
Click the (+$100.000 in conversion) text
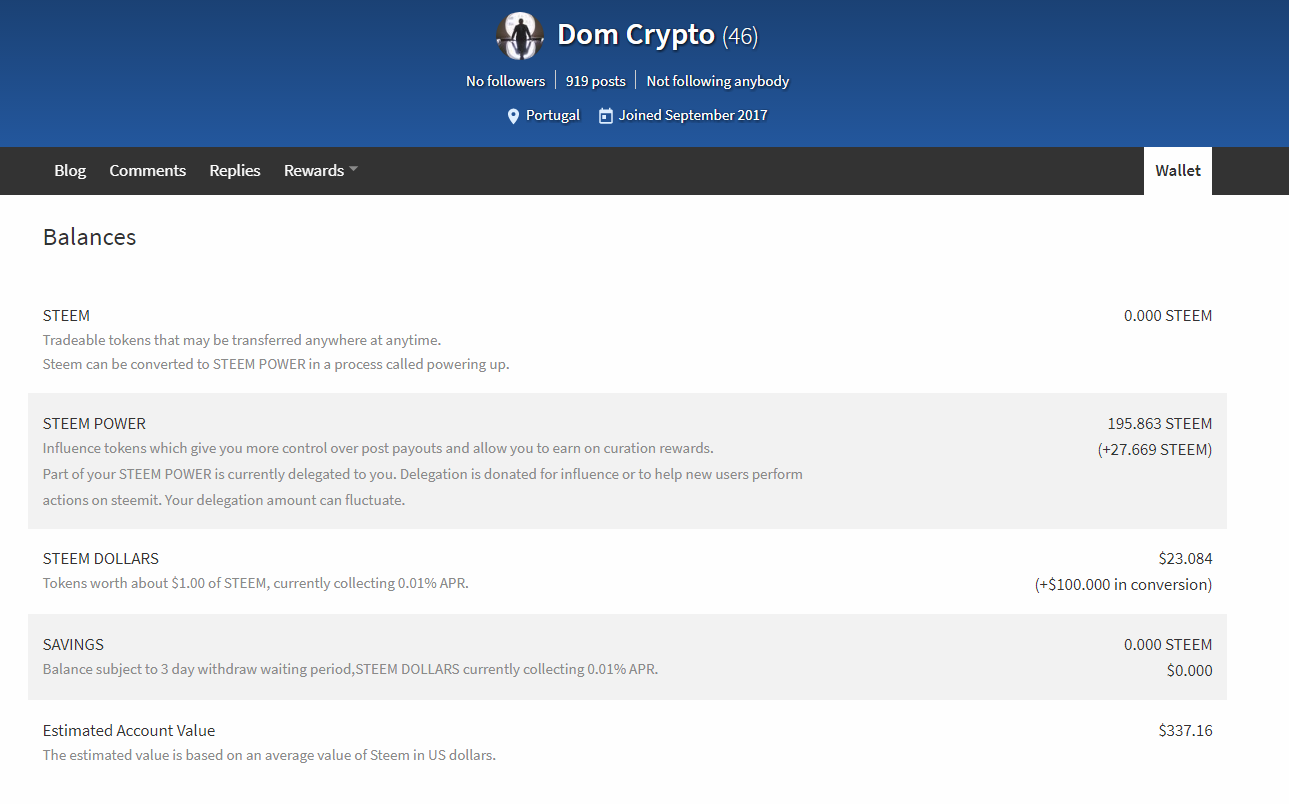1123,585
